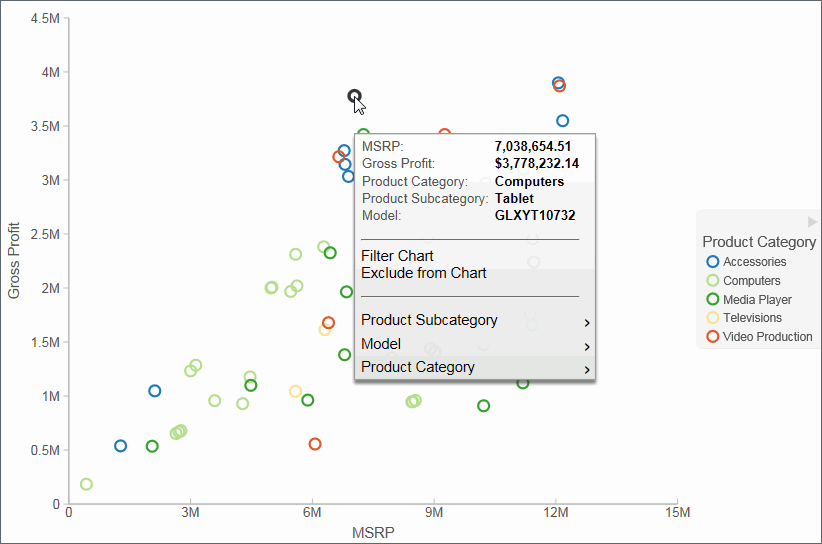
Task: Click the Gross Profit axis title
Action: point(14,261)
